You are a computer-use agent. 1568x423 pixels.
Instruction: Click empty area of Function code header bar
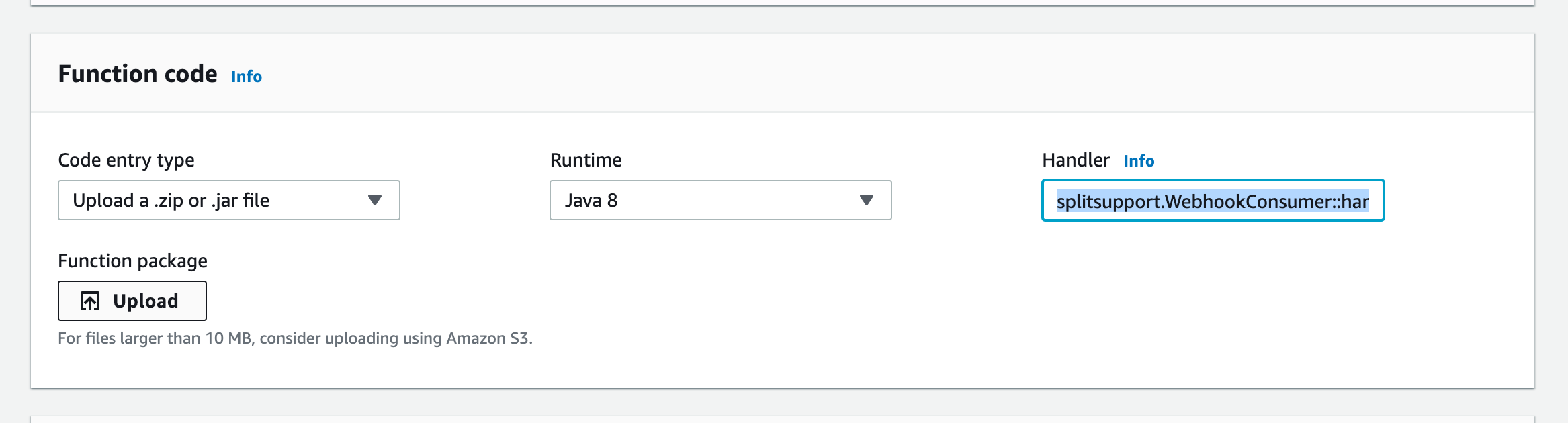pyautogui.click(x=873, y=74)
